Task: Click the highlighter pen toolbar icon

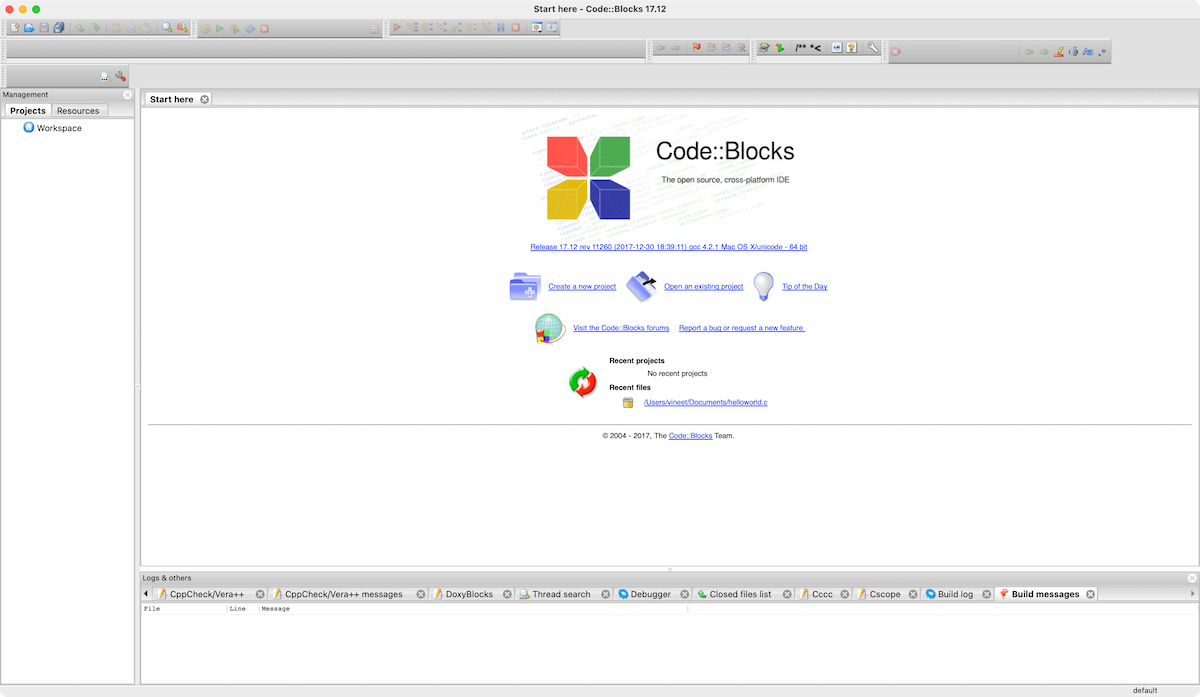Action: coord(1058,52)
